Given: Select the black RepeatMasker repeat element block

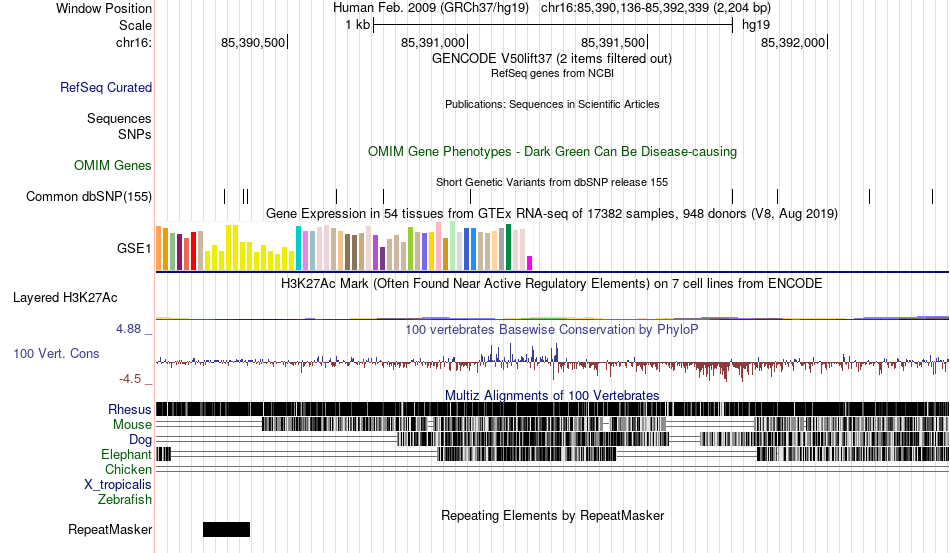Looking at the screenshot, I should 227,529.
